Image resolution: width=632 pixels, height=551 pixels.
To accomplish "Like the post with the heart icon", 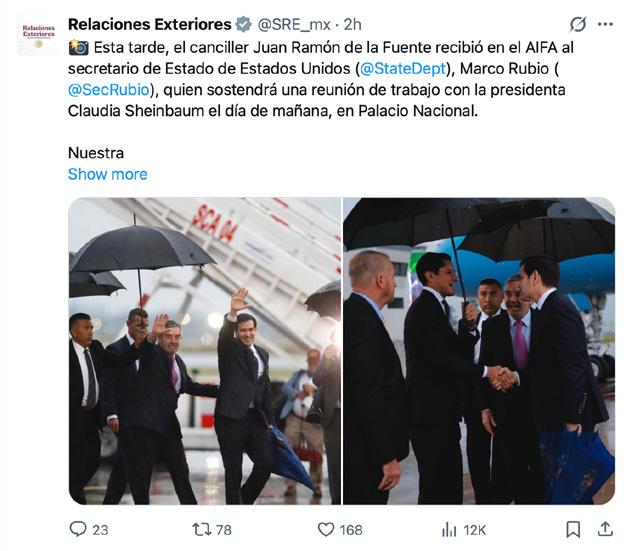I will coord(326,529).
